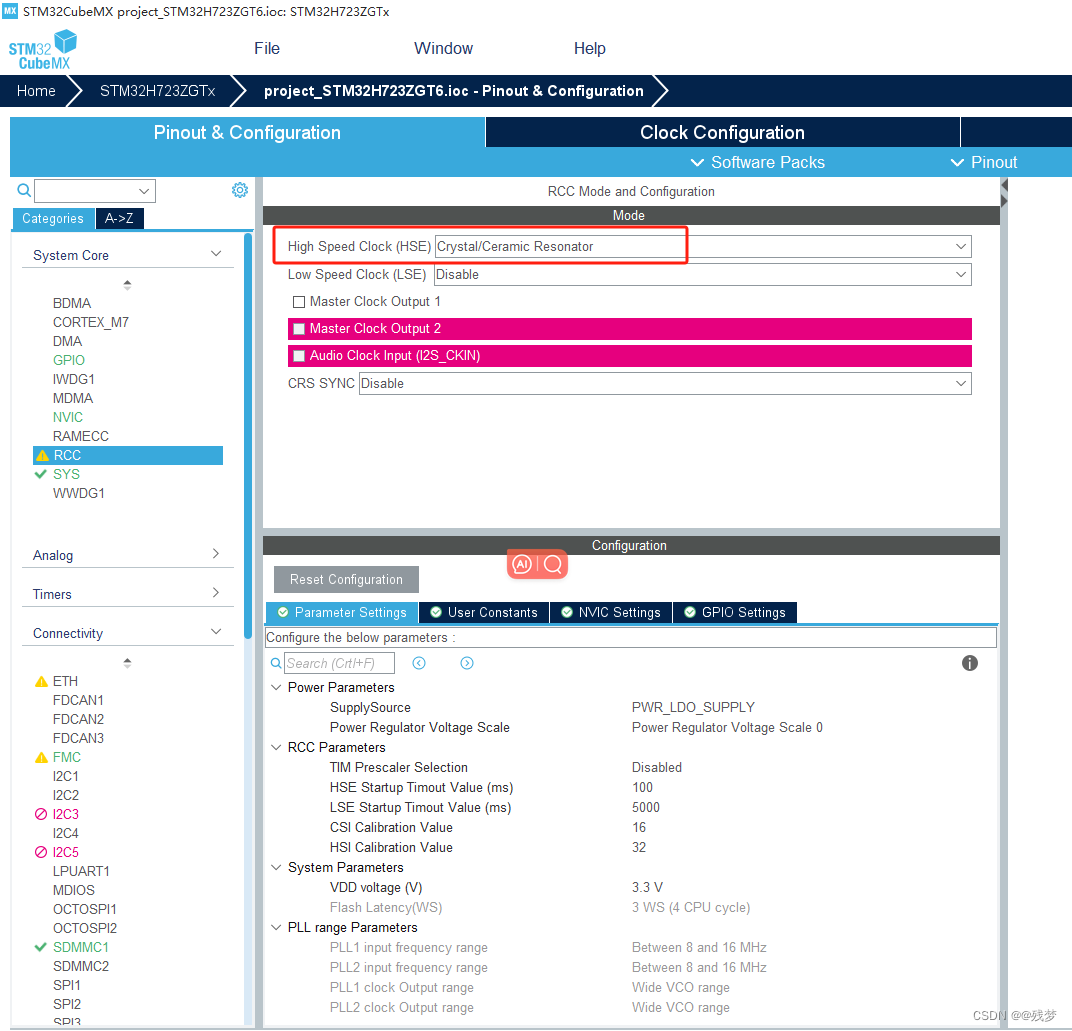The width and height of the screenshot is (1072, 1031).
Task: Enable Master Clock Output 1 checkbox
Action: click(299, 302)
